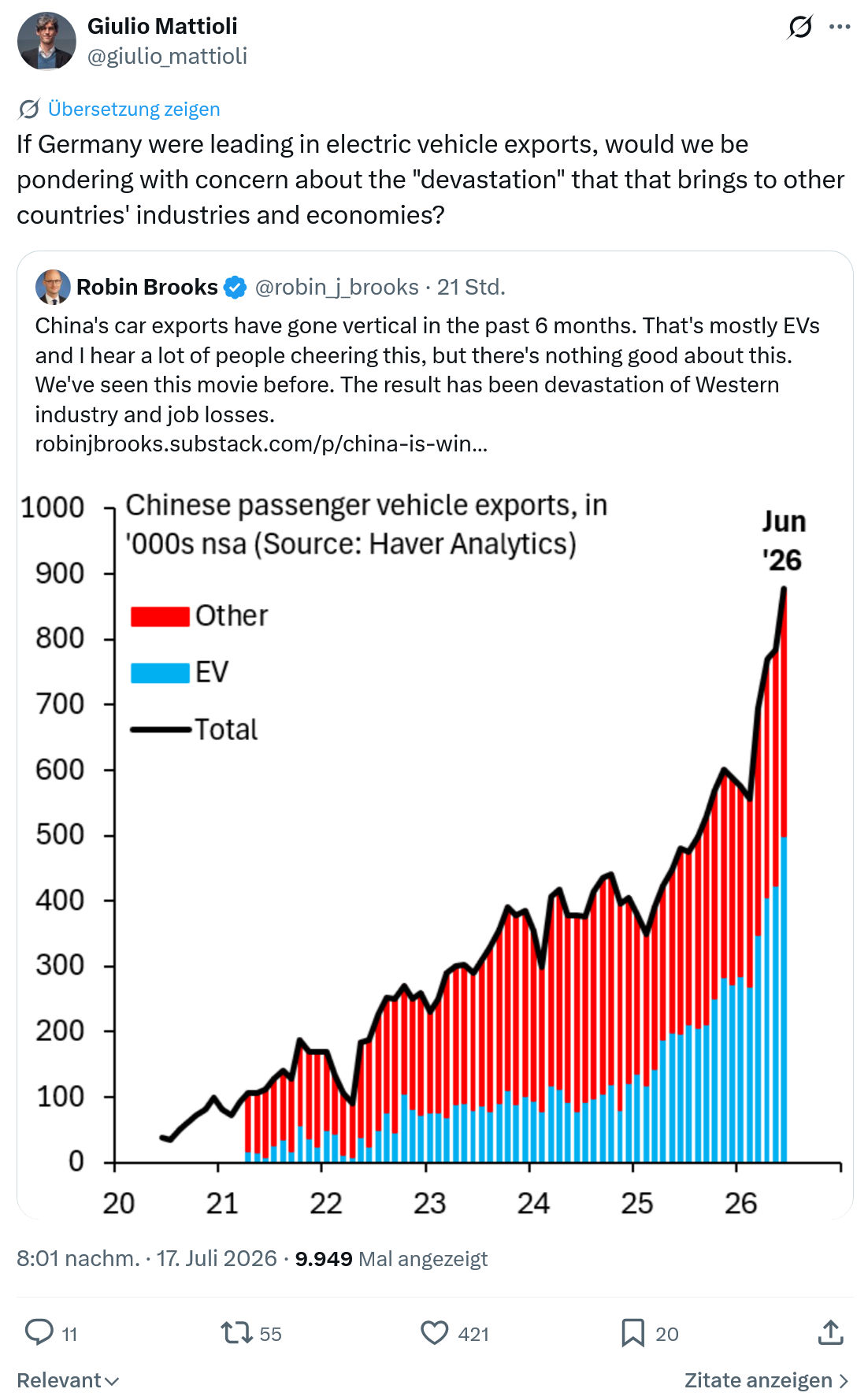Open Robin Brooks' small avatar
Image resolution: width=868 pixels, height=1400 pixels.
53,287
